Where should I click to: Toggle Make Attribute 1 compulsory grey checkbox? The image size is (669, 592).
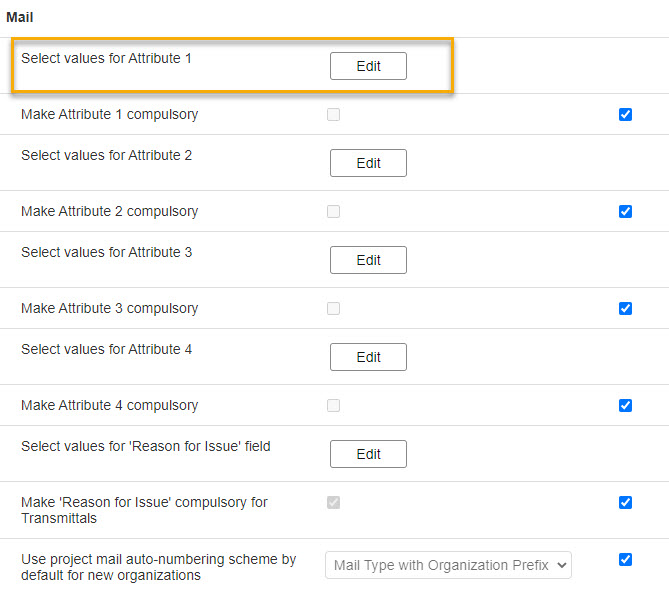[333, 114]
